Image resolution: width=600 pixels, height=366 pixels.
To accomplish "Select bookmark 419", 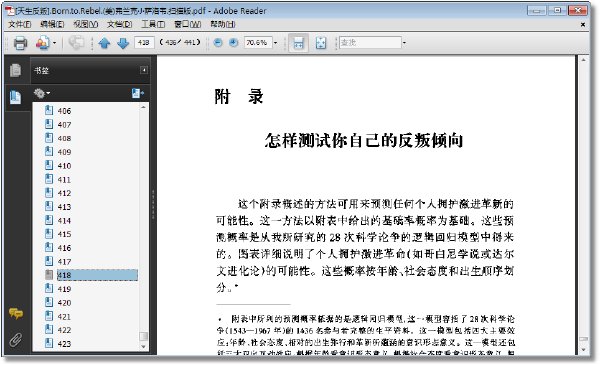I will 64,289.
